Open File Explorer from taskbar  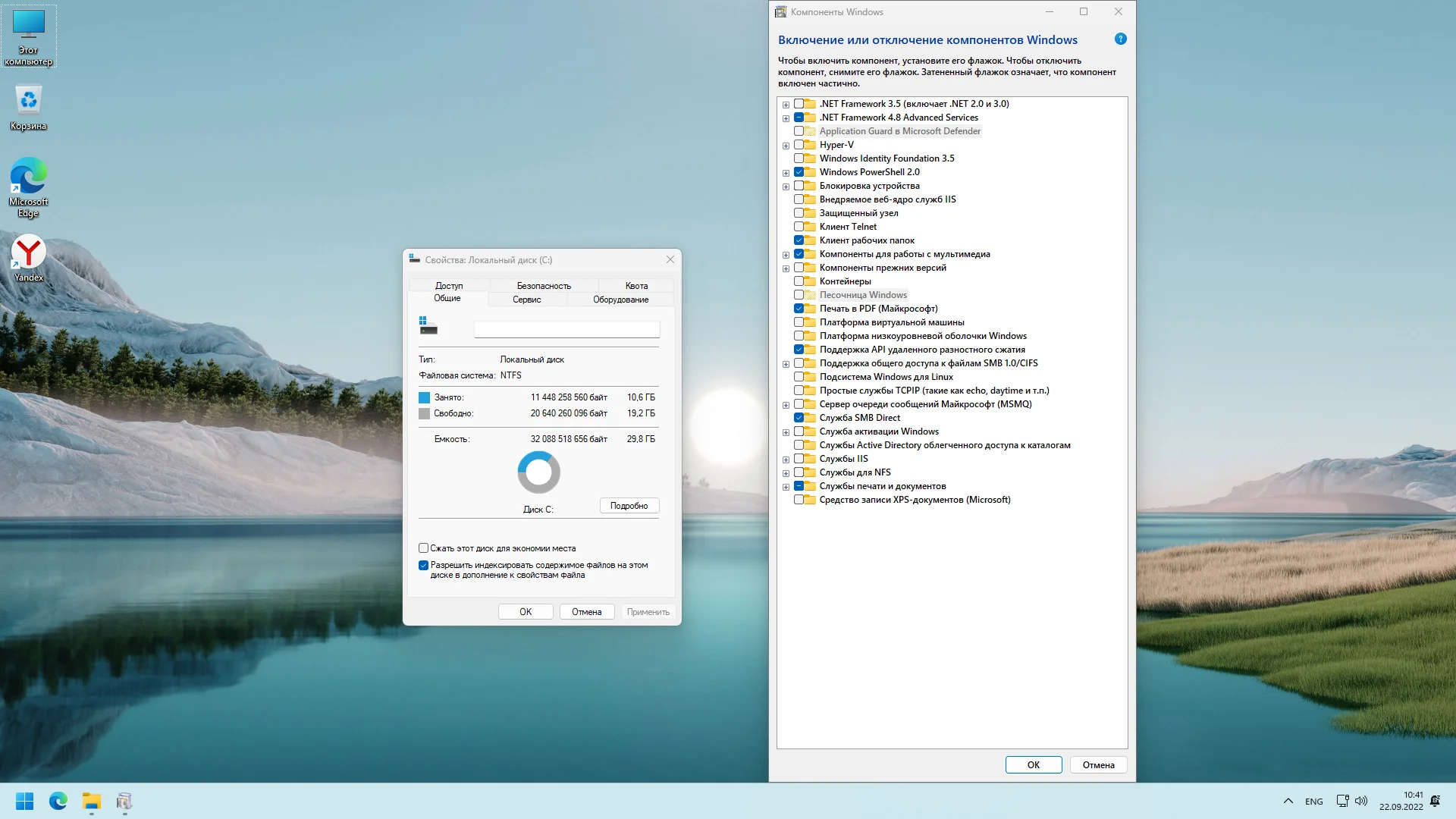pos(92,801)
